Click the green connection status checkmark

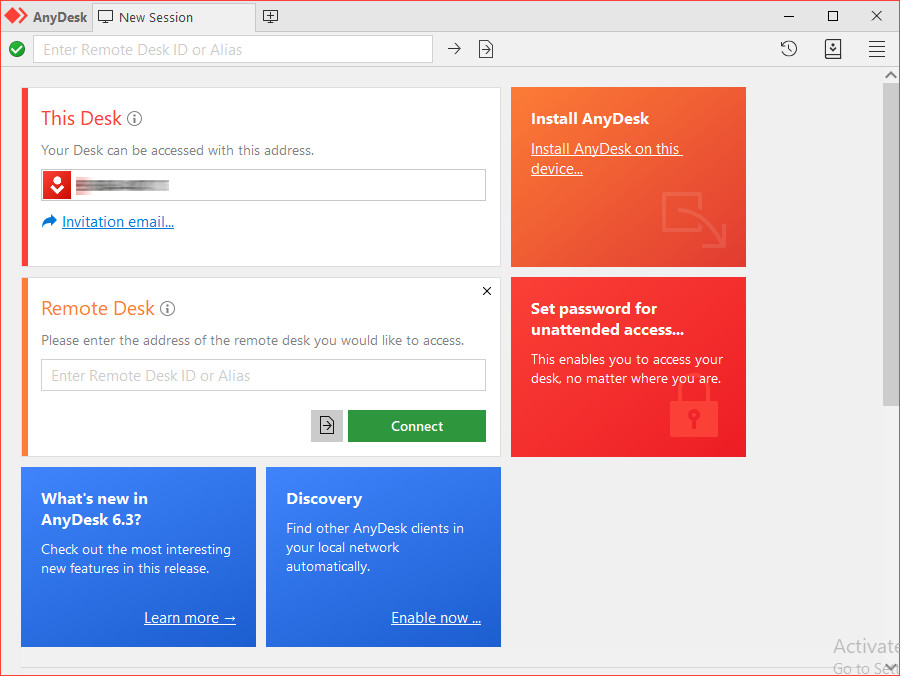click(x=17, y=49)
